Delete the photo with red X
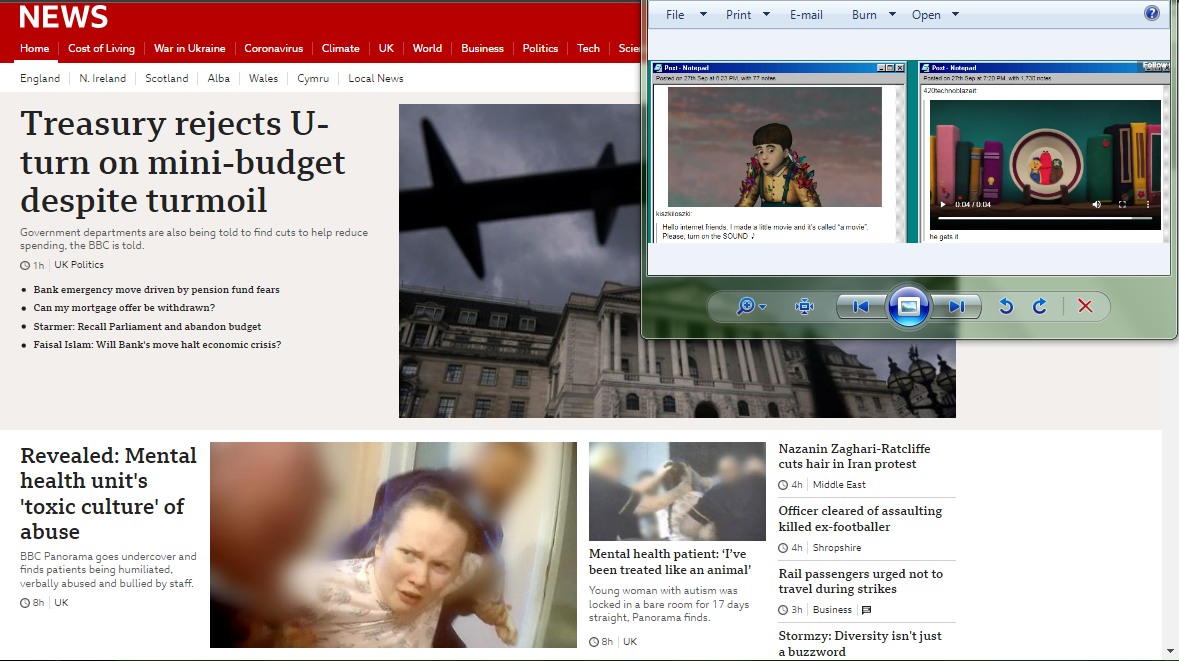 tap(1085, 306)
